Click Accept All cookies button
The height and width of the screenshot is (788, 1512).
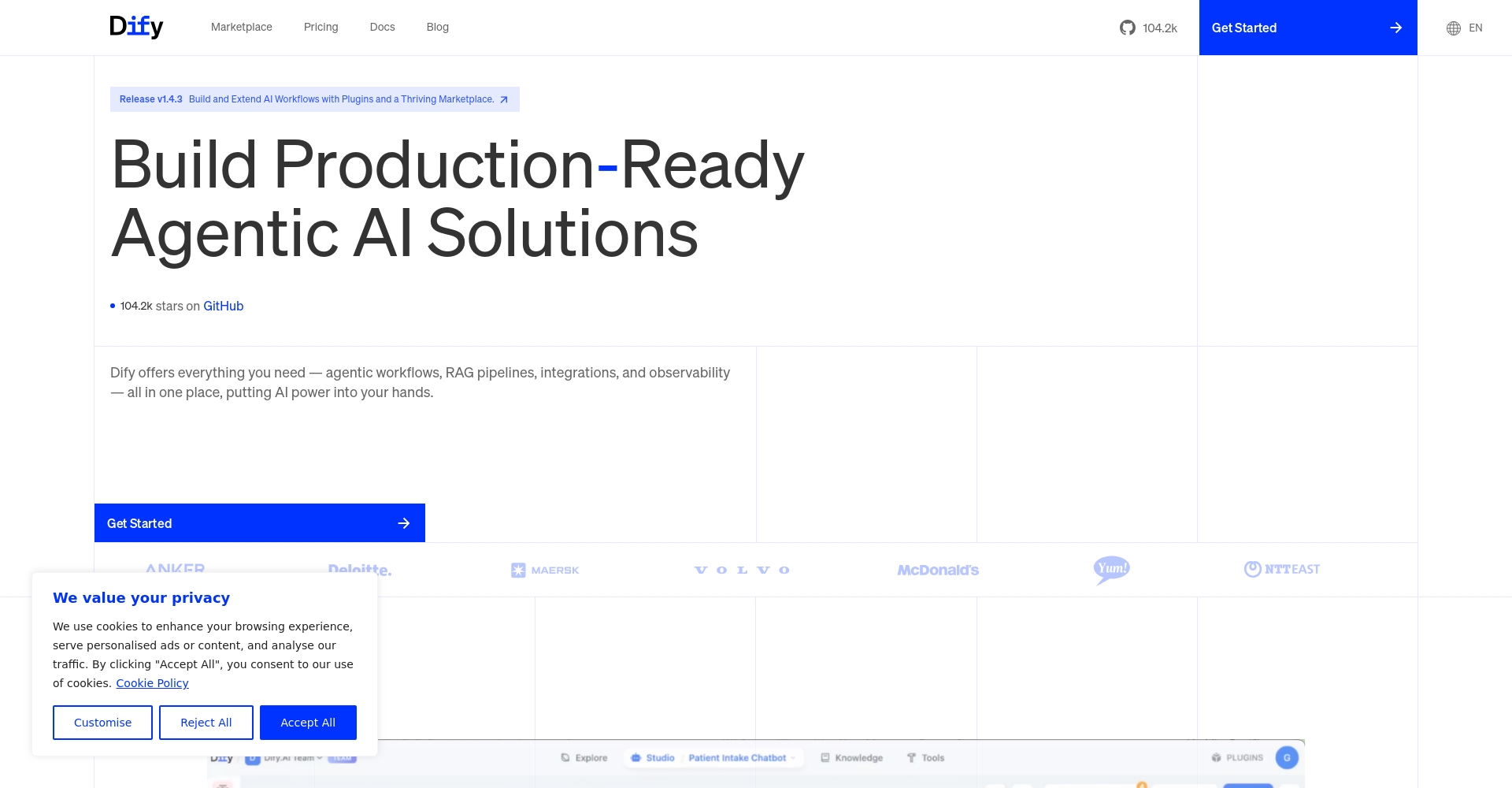click(308, 723)
